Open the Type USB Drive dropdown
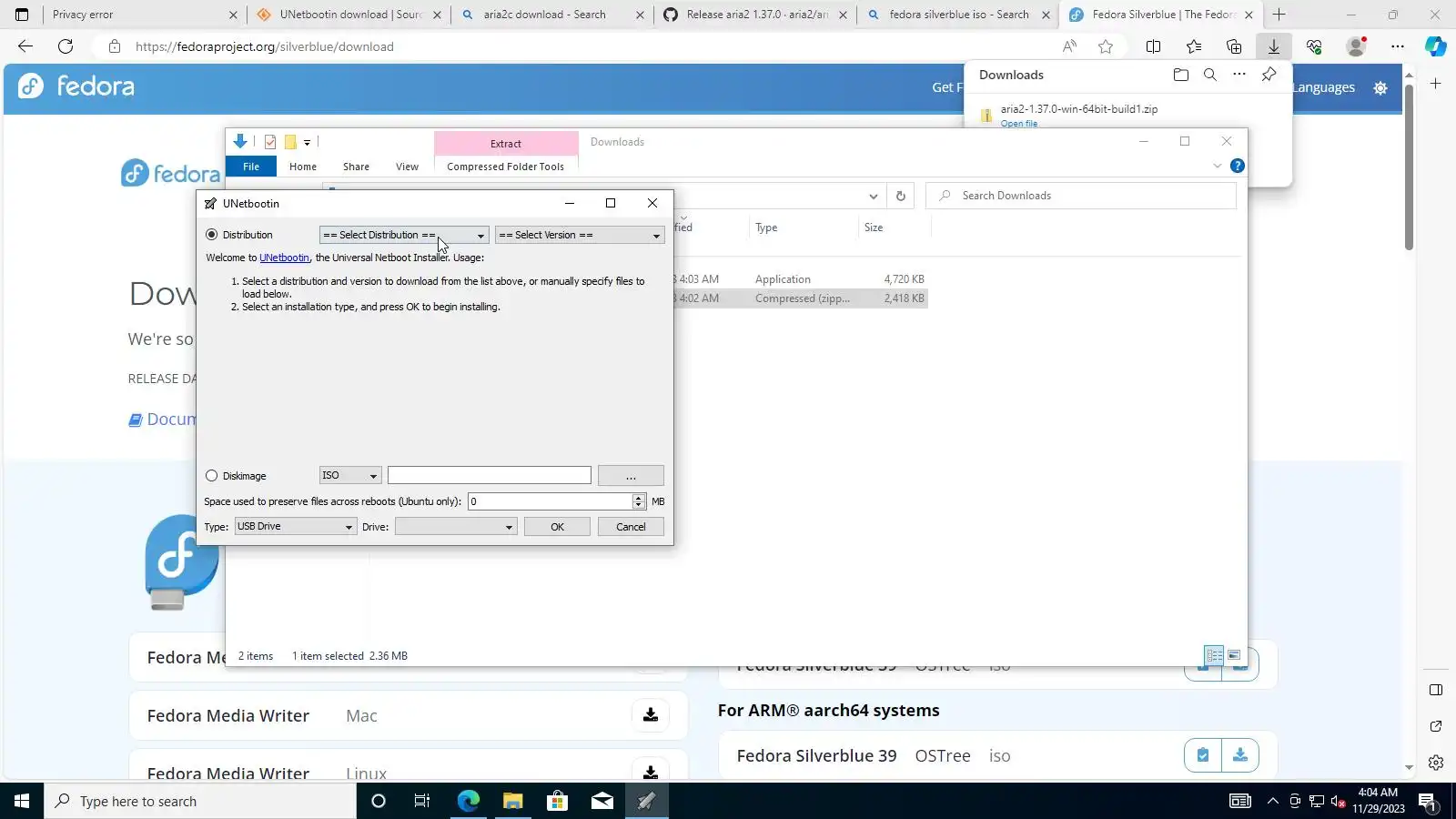The image size is (1456, 819). coord(295,527)
